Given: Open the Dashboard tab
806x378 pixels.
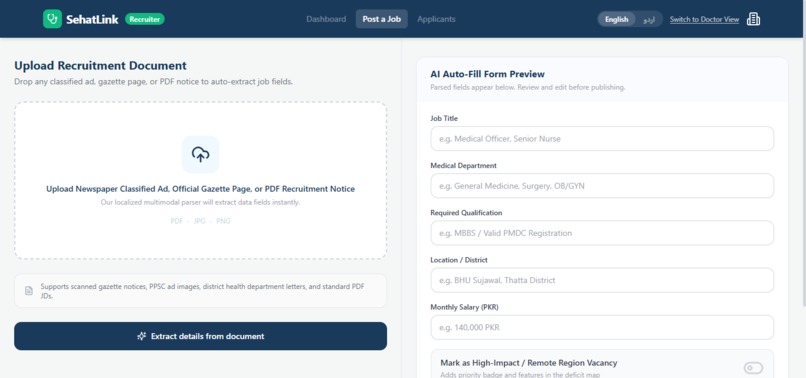Looking at the screenshot, I should pyautogui.click(x=326, y=19).
